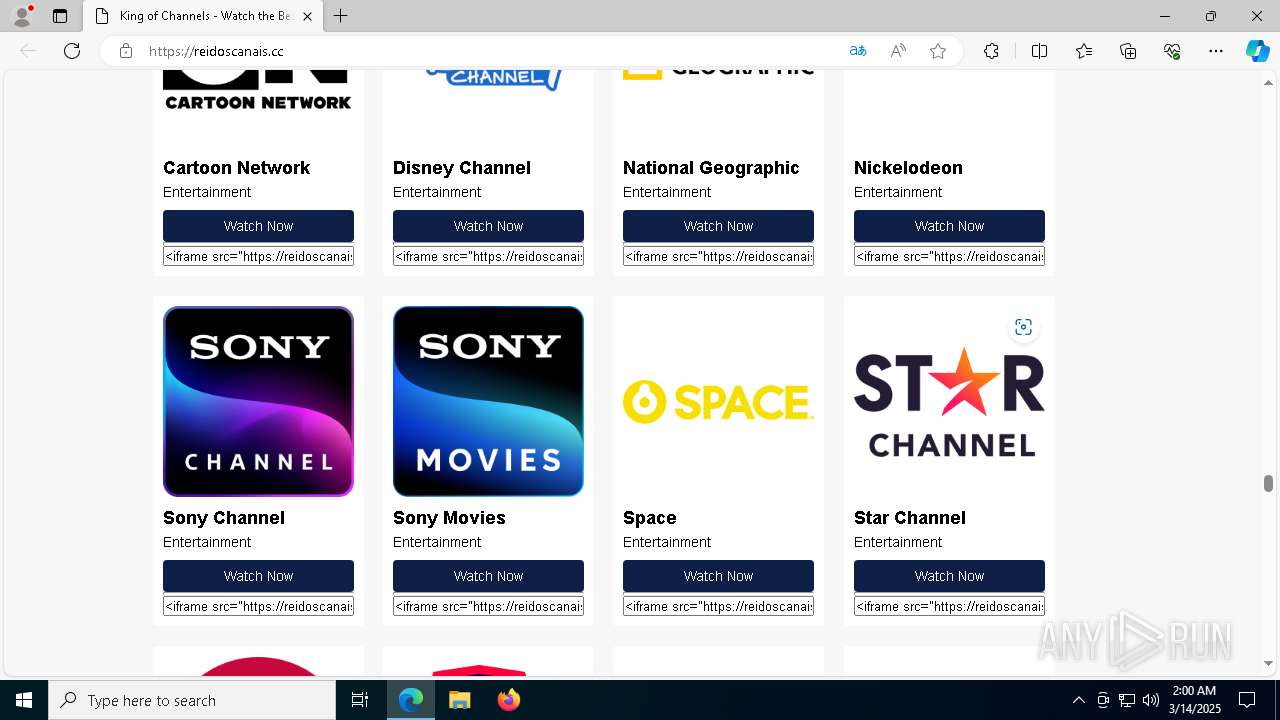The height and width of the screenshot is (720, 1280).
Task: Open the Favorites list icon
Action: point(1084,51)
